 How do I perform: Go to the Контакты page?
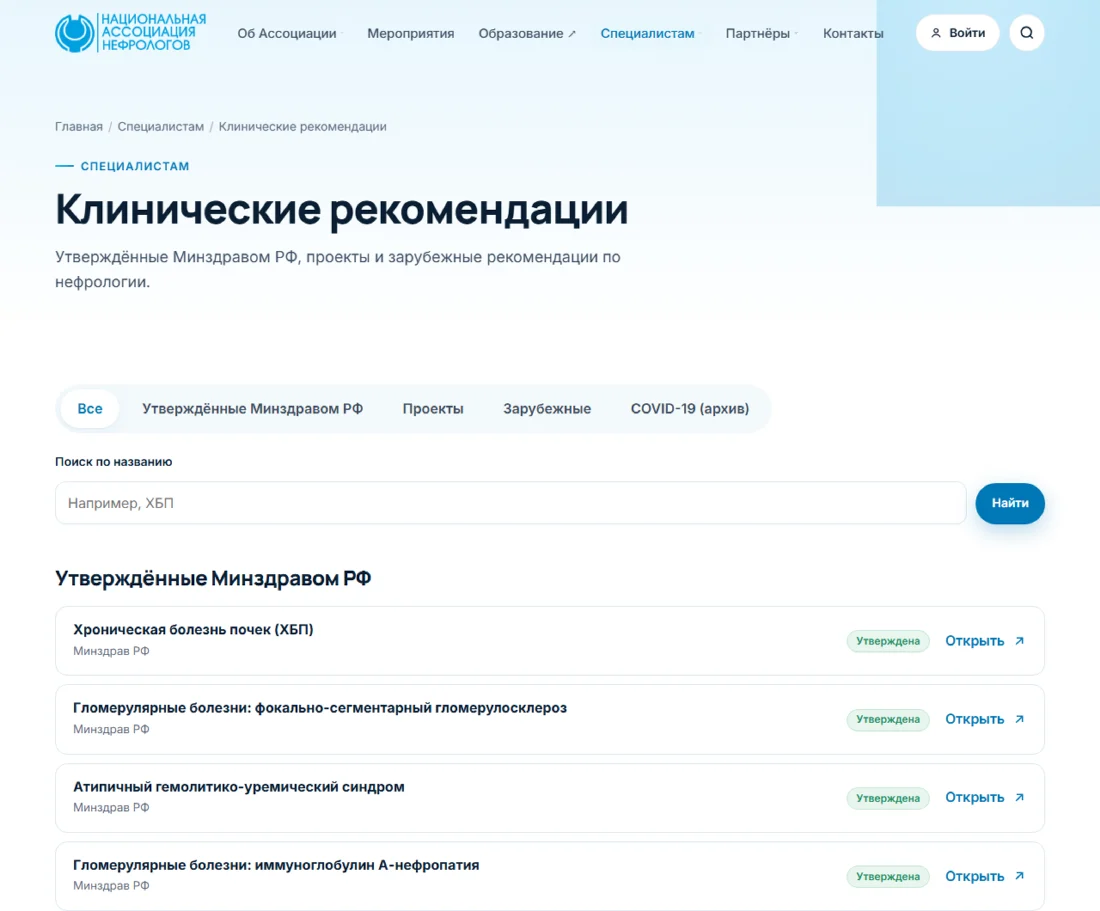pyautogui.click(x=853, y=34)
